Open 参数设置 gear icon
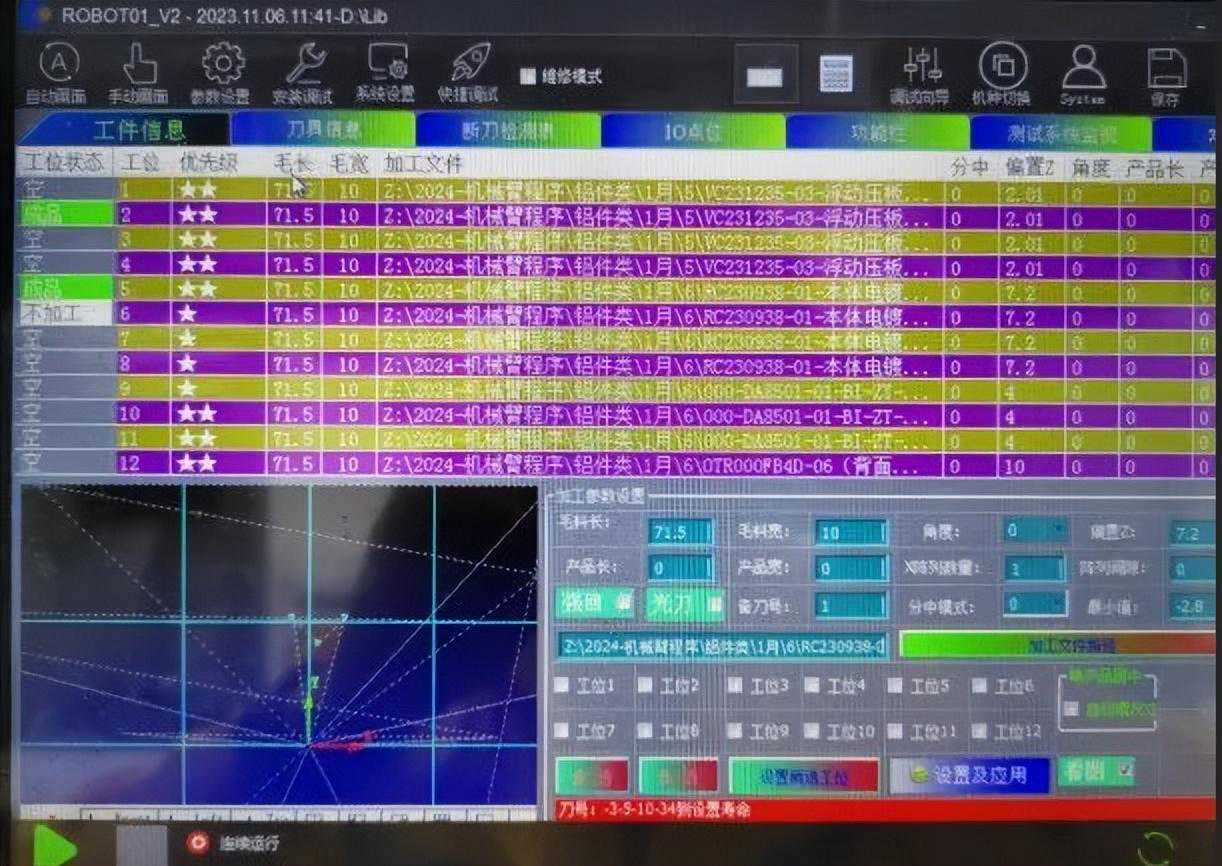1222x866 pixels. coord(222,71)
